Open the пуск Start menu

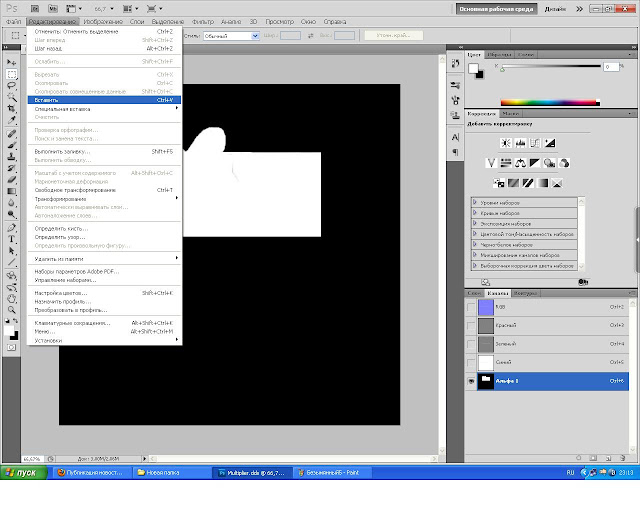(x=24, y=473)
